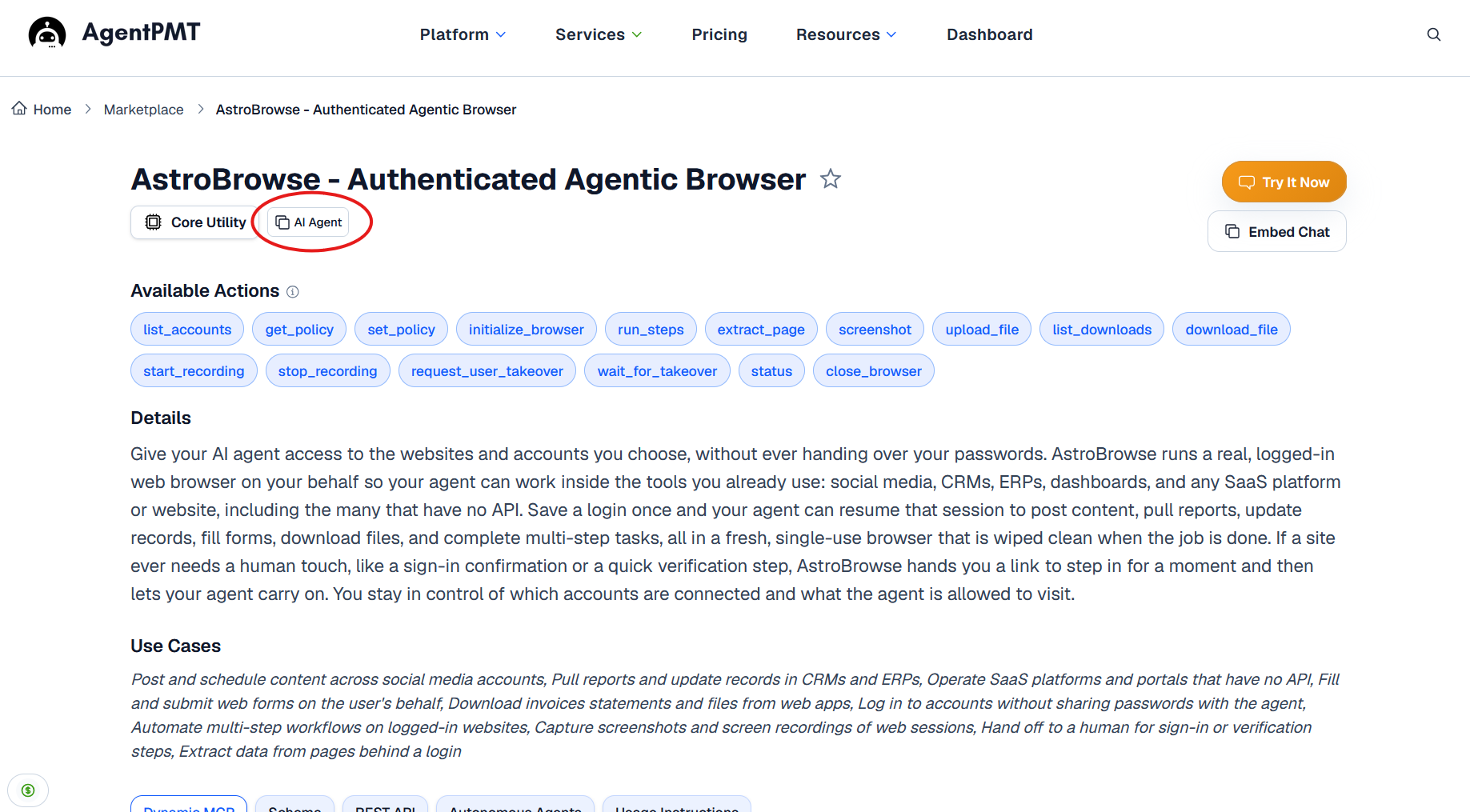Open the Pricing page
This screenshot has height=812, width=1470.
[719, 34]
